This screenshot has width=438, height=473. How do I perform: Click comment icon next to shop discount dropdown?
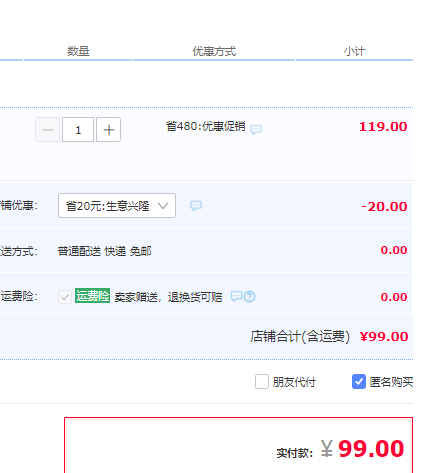pyautogui.click(x=196, y=206)
